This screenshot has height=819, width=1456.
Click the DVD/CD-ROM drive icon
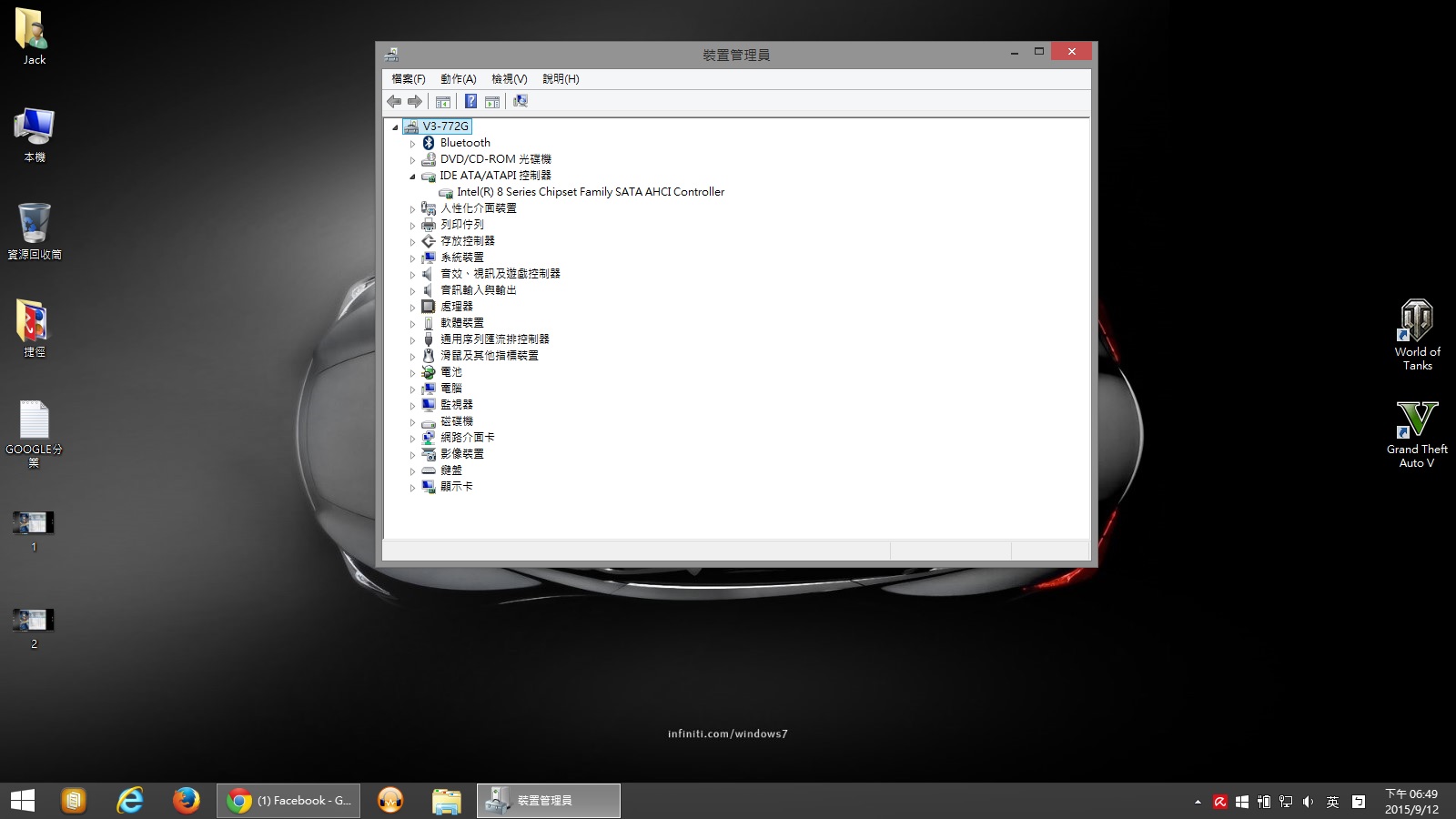pyautogui.click(x=429, y=159)
